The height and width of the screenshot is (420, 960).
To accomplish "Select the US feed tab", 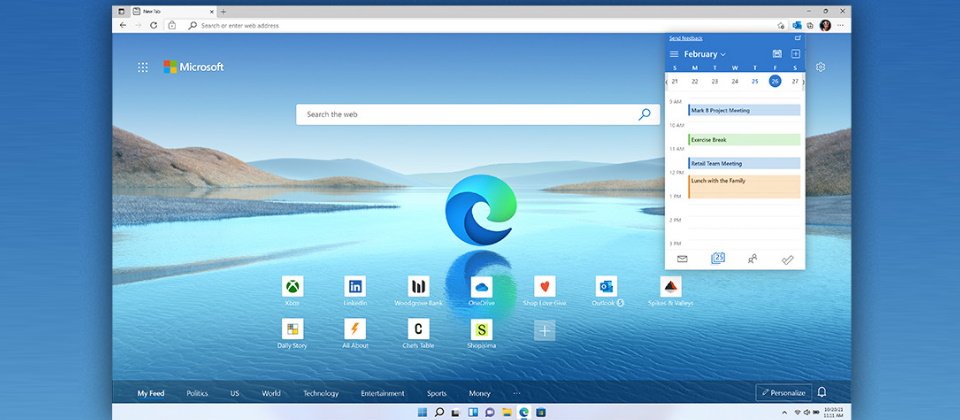I will [x=234, y=393].
